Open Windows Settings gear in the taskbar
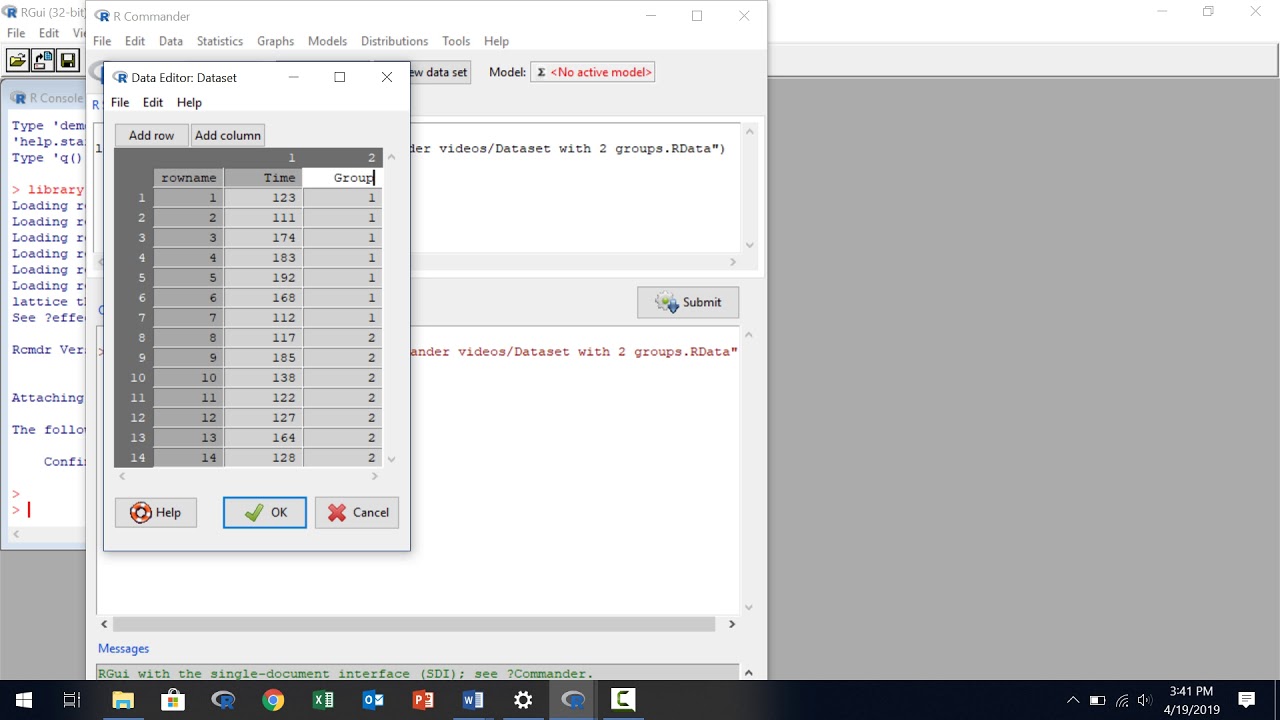The height and width of the screenshot is (720, 1280). 523,700
